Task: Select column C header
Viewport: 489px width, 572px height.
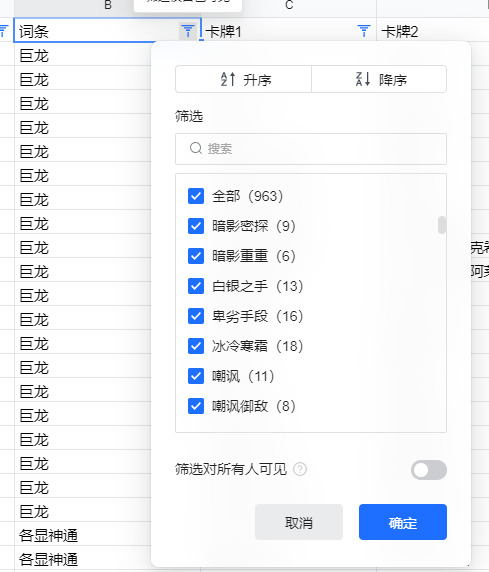Action: pyautogui.click(x=289, y=6)
